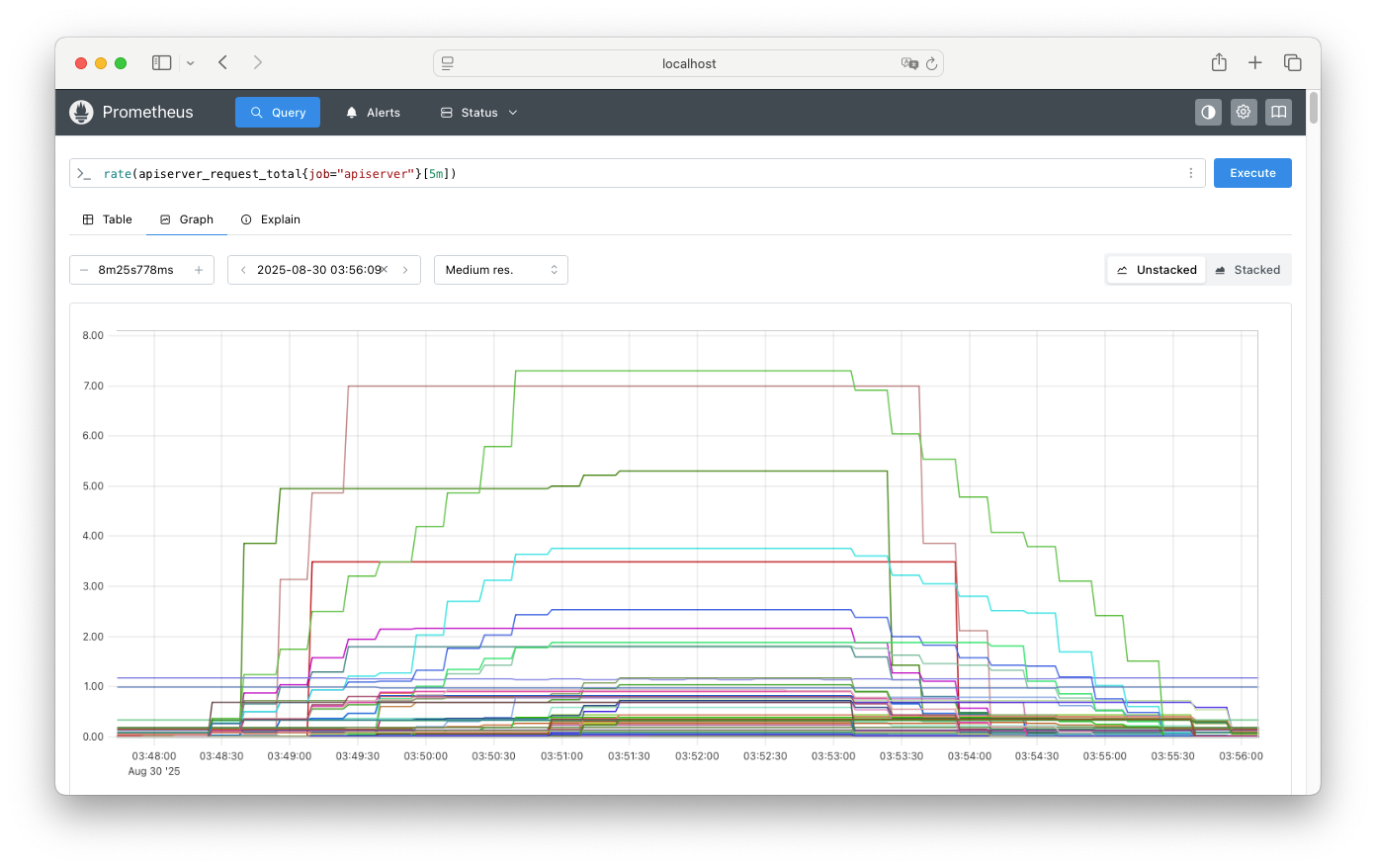Screen dimensions: 1376x868
Task: Toggle the dark/light theme icon
Action: pyautogui.click(x=1208, y=113)
